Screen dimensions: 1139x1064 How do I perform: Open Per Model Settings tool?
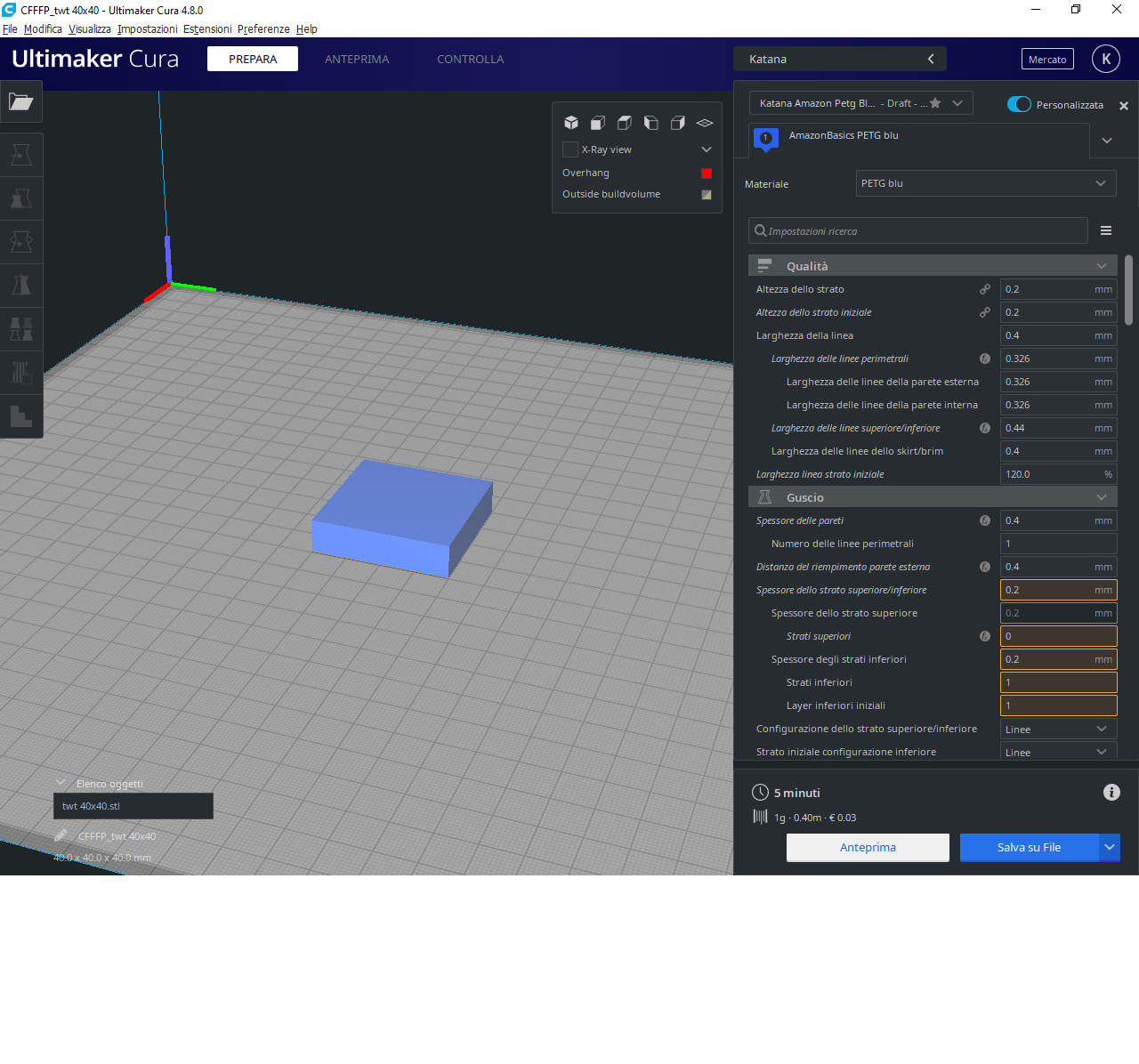click(21, 329)
